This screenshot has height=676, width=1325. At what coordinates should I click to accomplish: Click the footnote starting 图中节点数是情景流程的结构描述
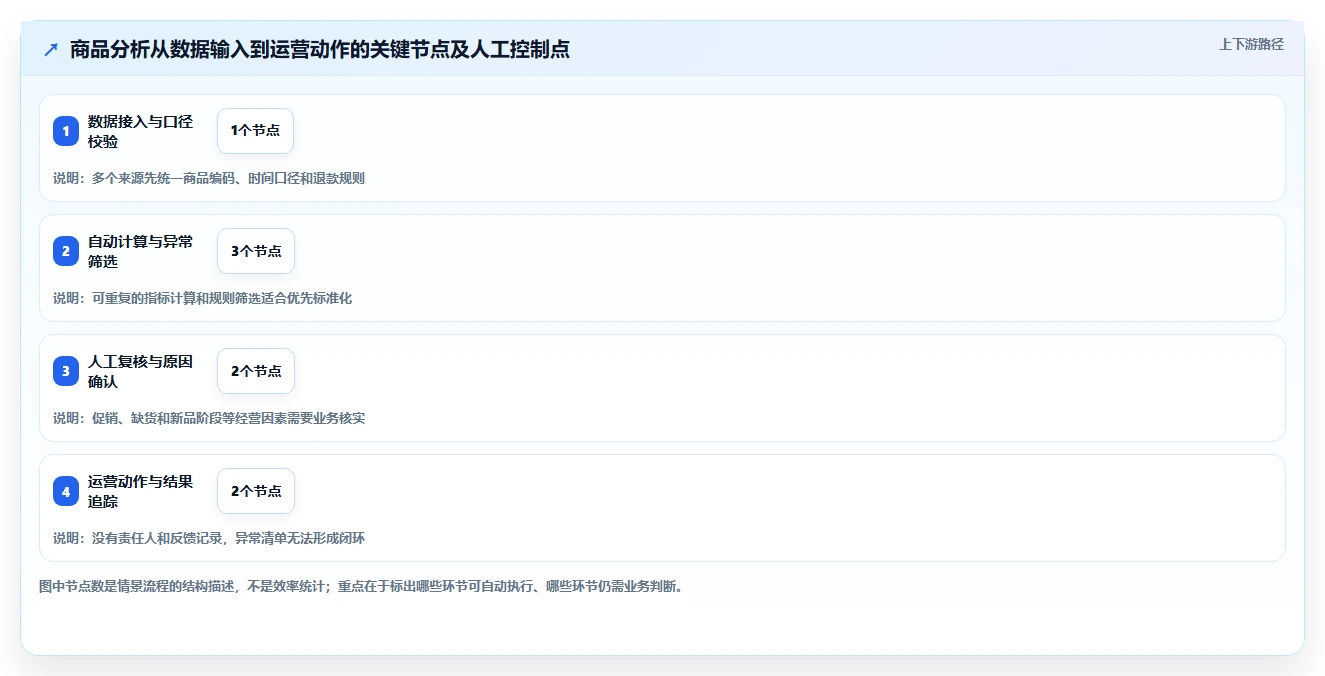click(362, 586)
